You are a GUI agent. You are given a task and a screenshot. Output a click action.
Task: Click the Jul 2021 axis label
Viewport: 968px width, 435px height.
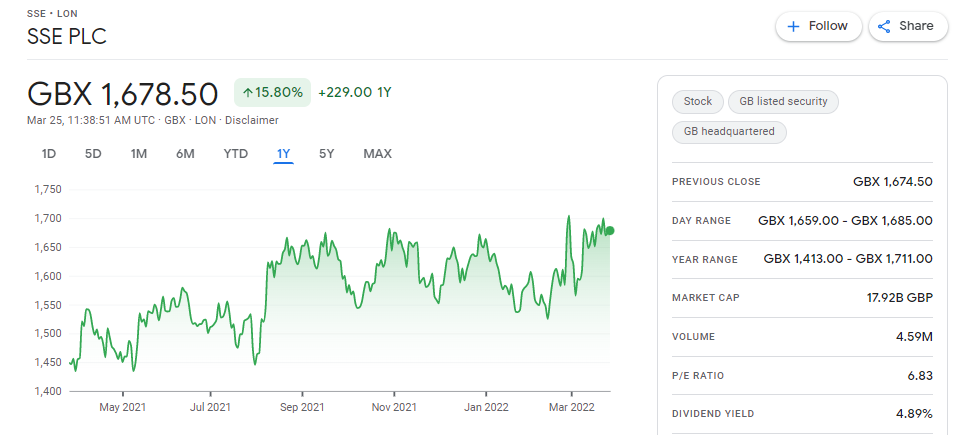tap(211, 407)
